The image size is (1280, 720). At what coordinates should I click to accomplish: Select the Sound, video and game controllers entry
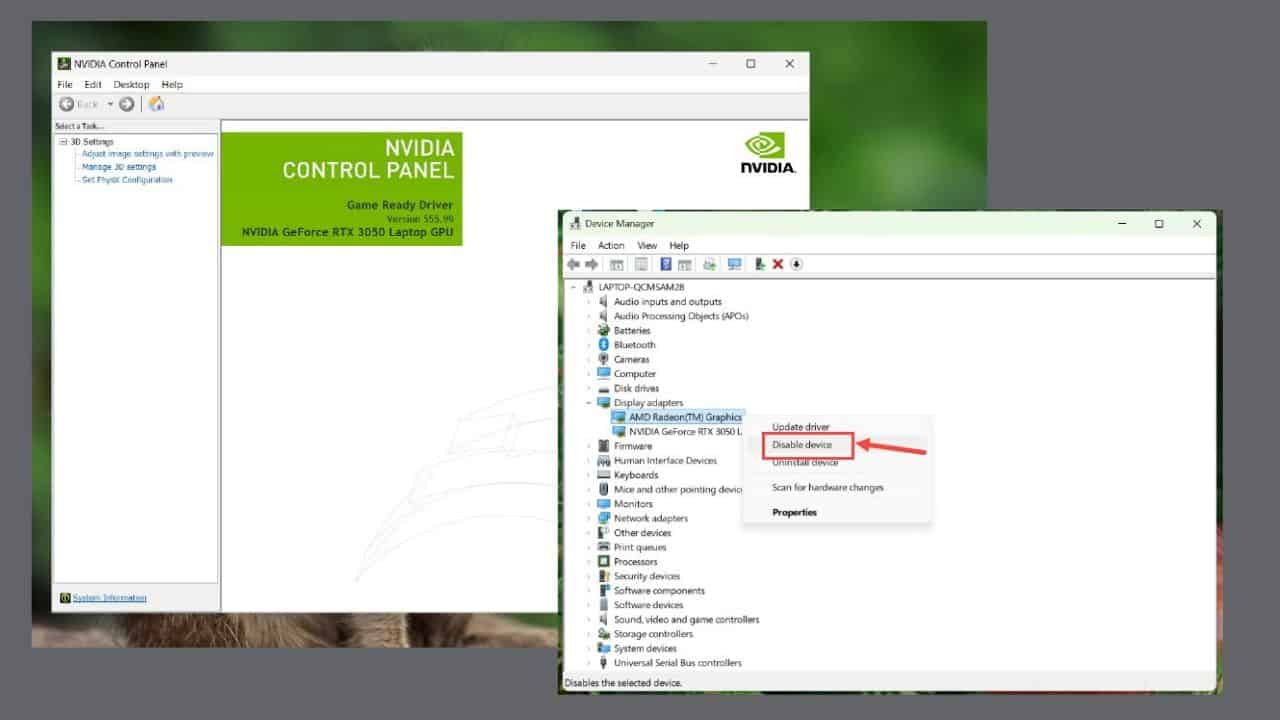686,620
